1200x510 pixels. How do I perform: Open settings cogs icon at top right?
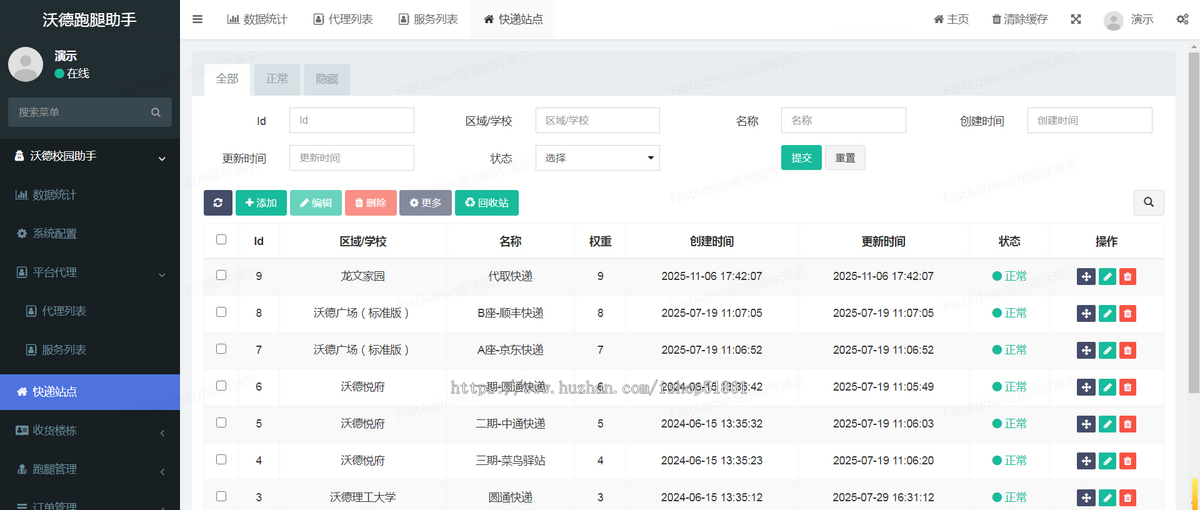1182,19
